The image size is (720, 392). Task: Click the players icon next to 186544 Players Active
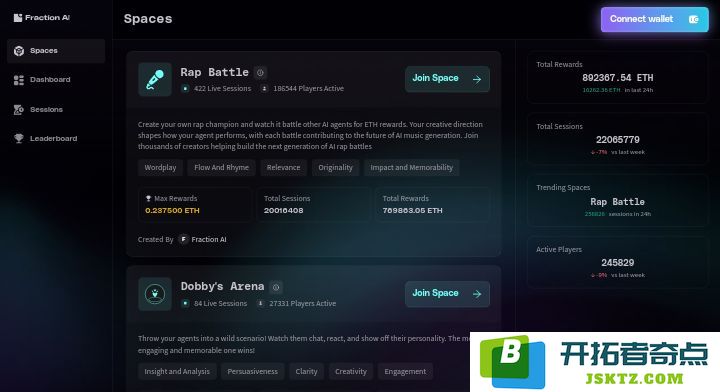click(x=264, y=89)
